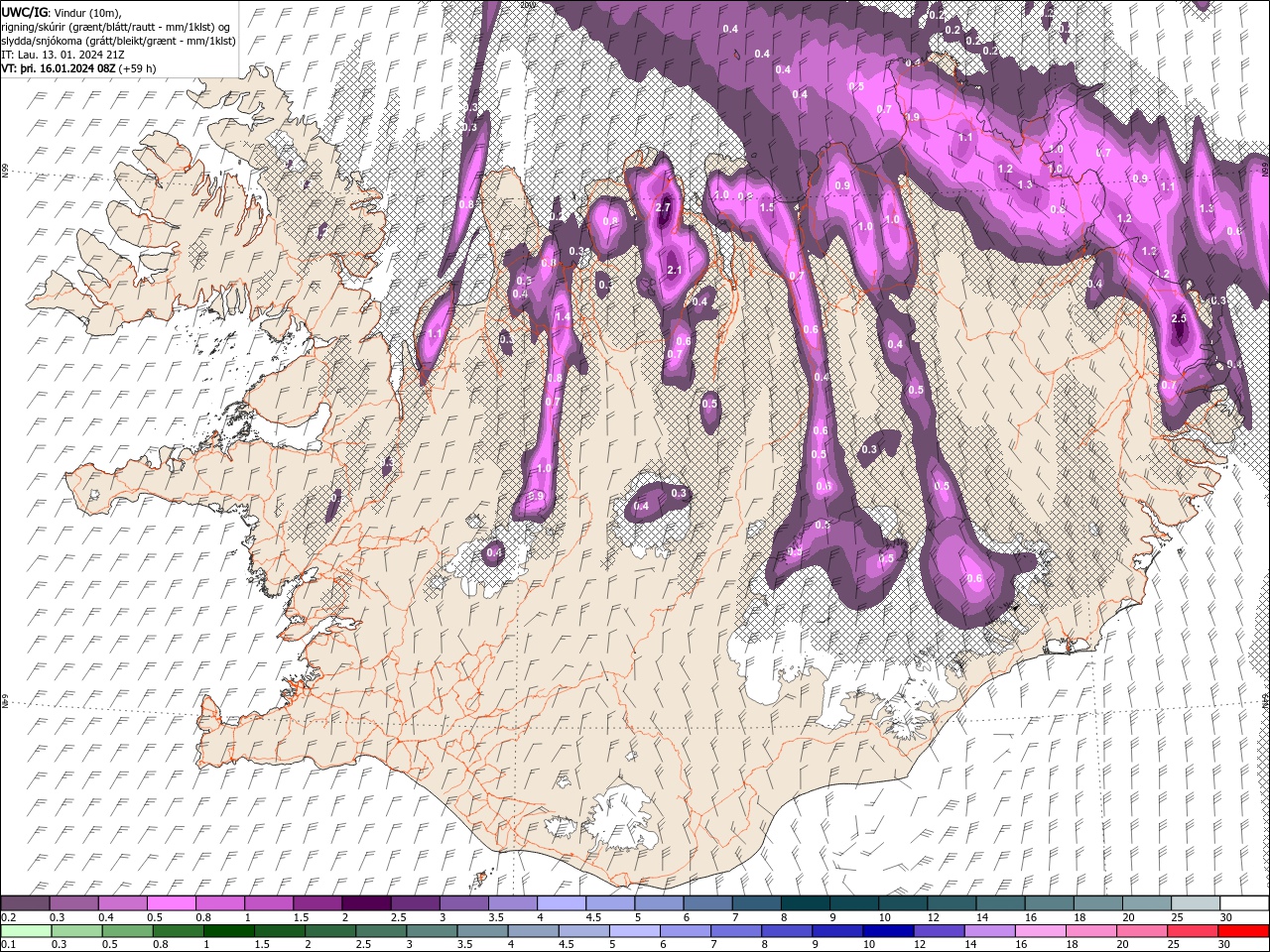Select the bright pink 0.5 swatch in the upper legend row
1270x952 pixels.
click(x=171, y=902)
